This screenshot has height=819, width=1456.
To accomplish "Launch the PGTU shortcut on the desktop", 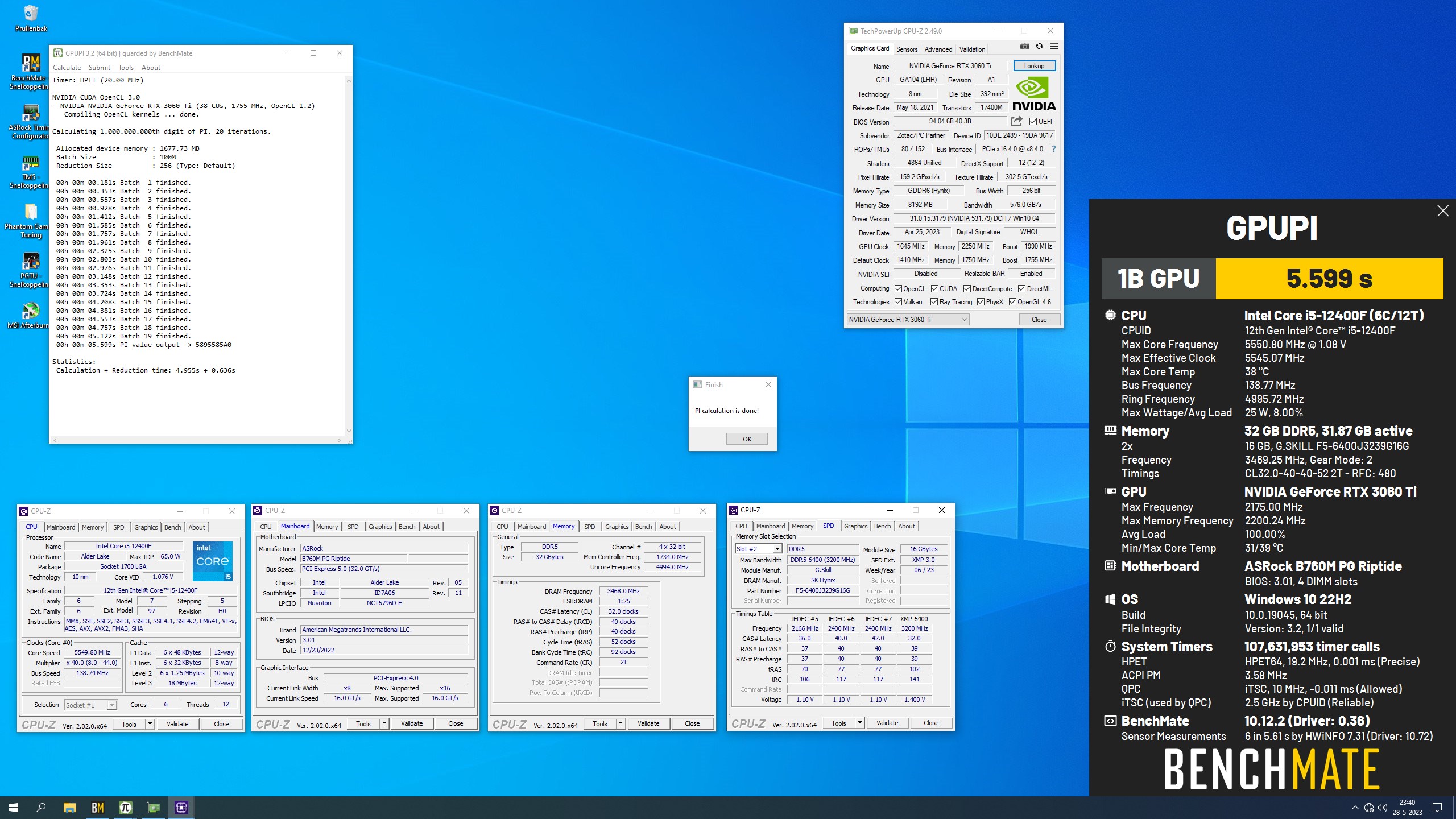I will 30,270.
